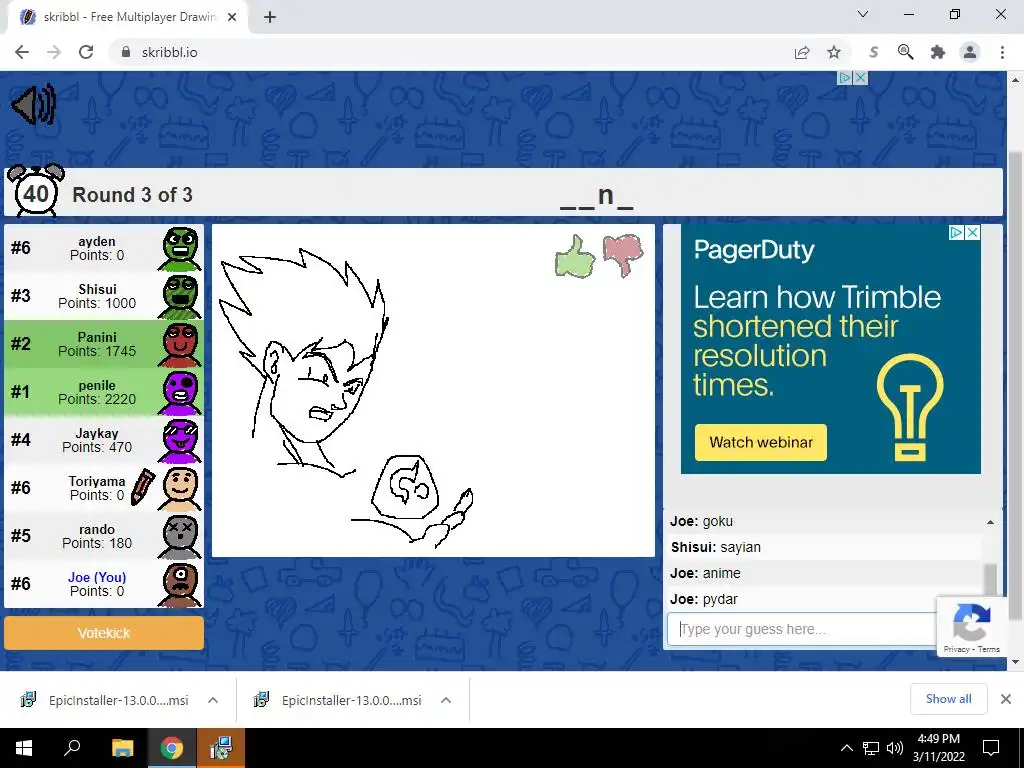This screenshot has height=768, width=1024.
Task: Click Panini's red avatar
Action: (180, 345)
